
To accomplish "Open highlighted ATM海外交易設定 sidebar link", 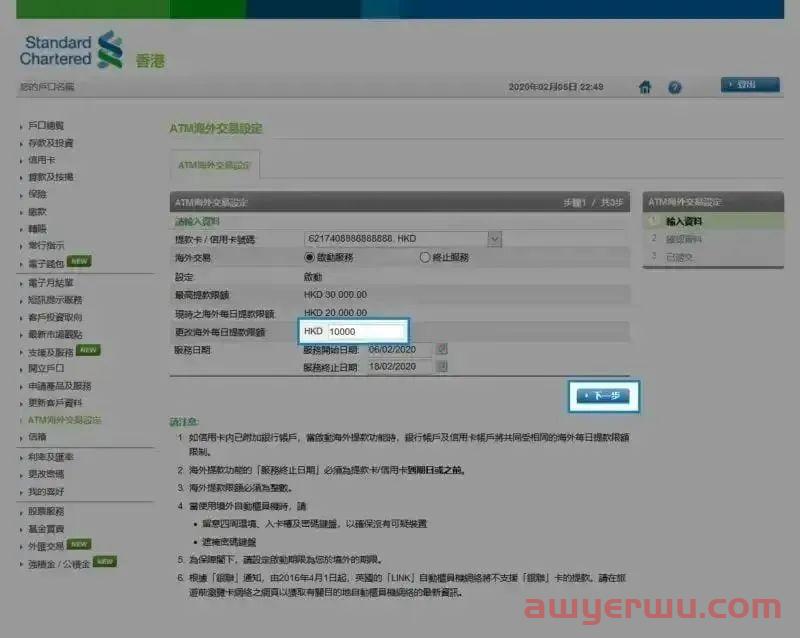I will (64, 420).
